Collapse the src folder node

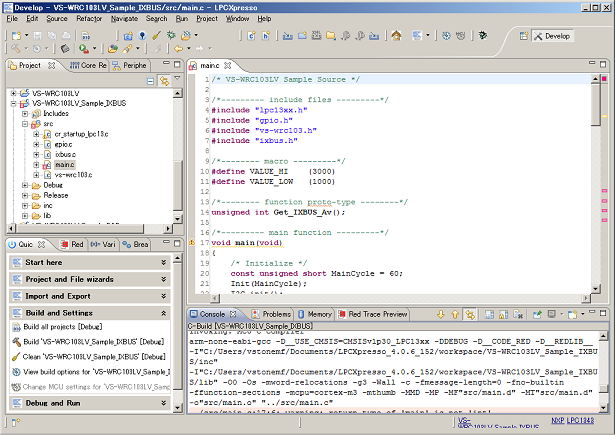pos(25,124)
